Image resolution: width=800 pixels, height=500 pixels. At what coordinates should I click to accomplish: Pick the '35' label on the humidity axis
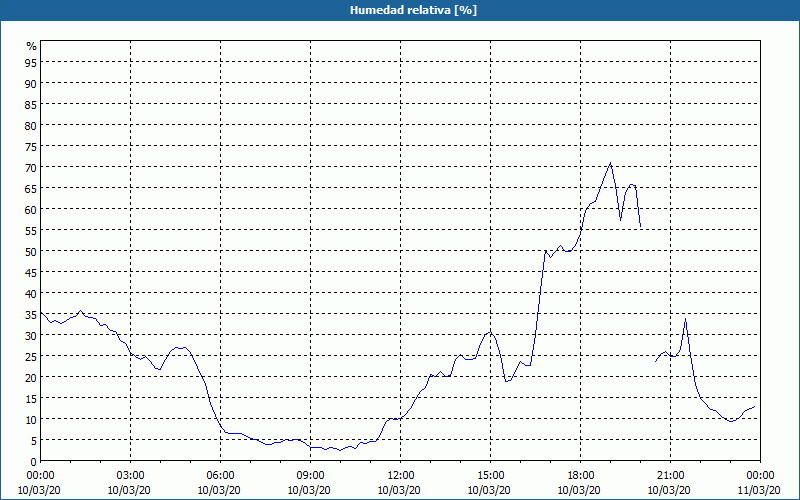pyautogui.click(x=31, y=315)
